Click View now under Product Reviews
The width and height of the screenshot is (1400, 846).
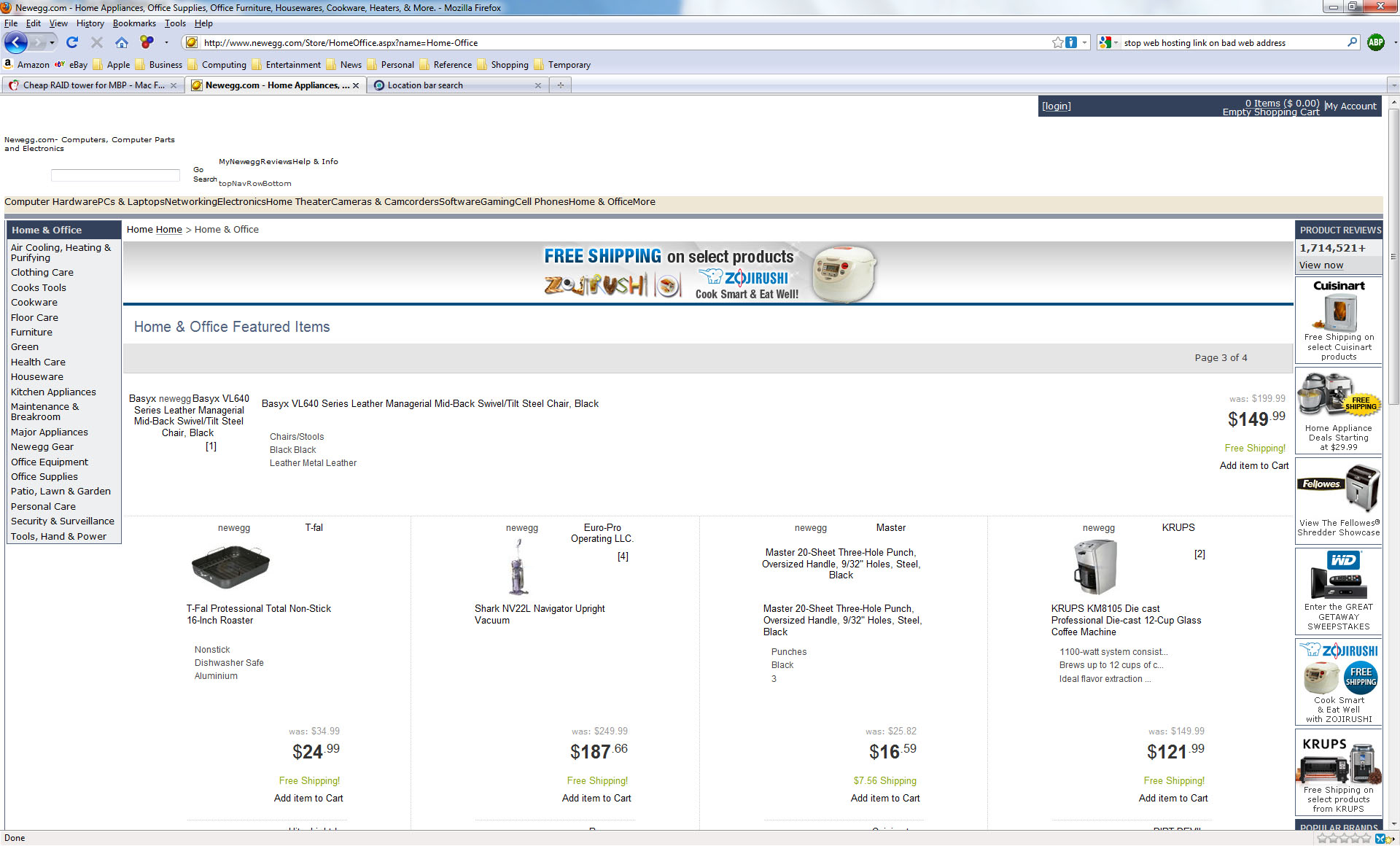1321,265
